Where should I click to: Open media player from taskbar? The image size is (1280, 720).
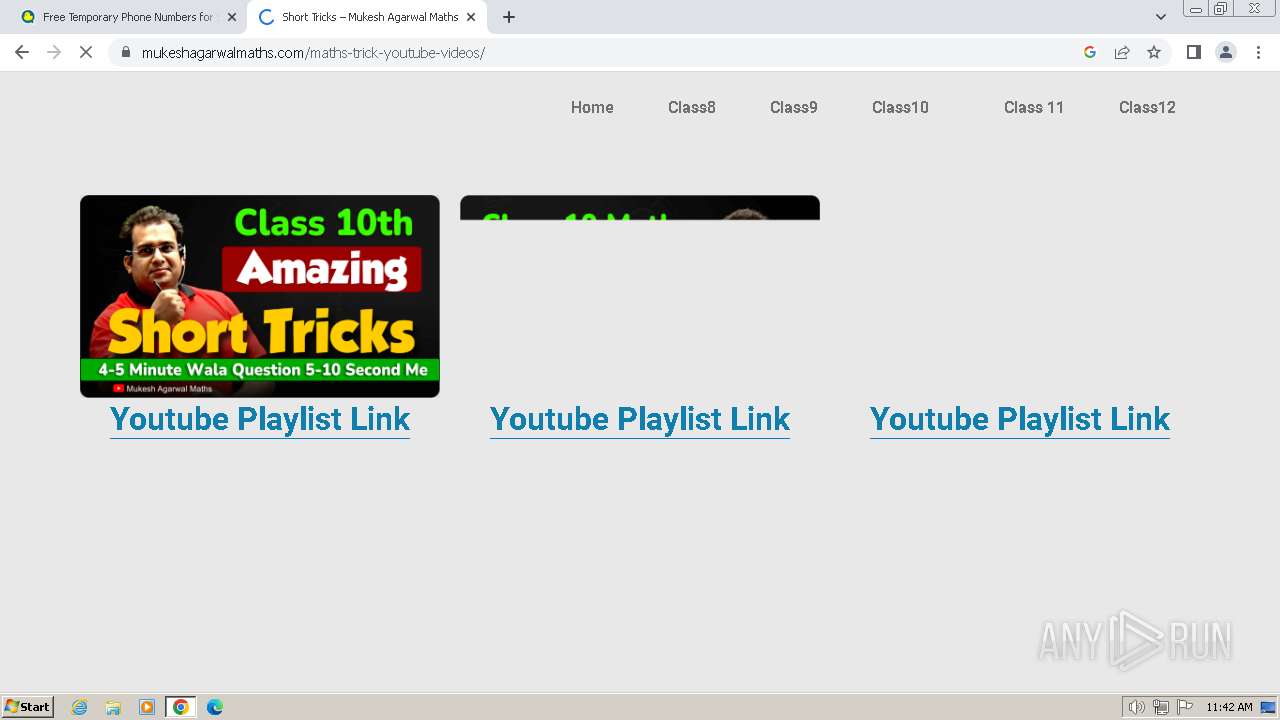coord(147,707)
